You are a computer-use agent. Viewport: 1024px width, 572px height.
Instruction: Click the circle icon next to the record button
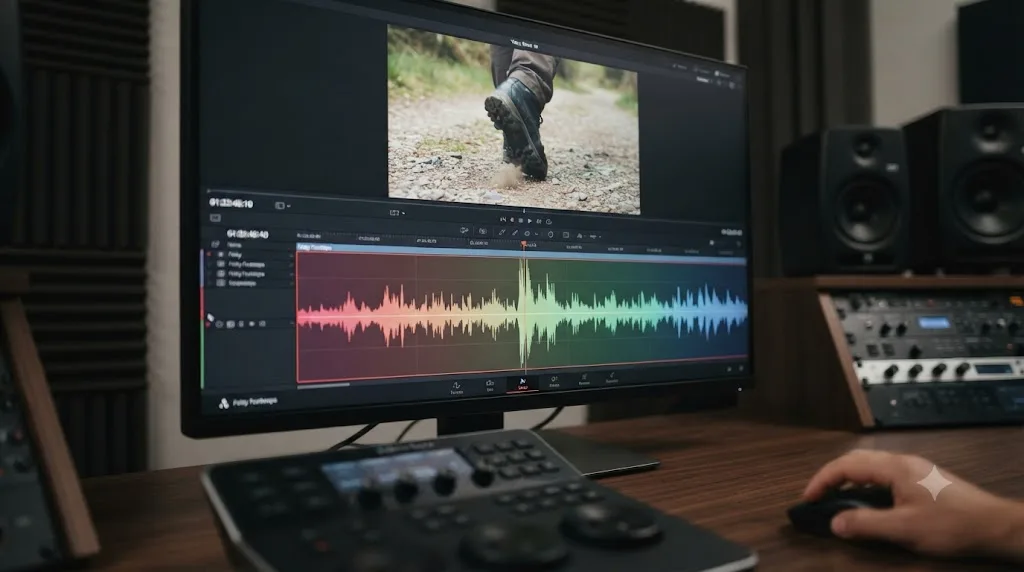click(219, 324)
